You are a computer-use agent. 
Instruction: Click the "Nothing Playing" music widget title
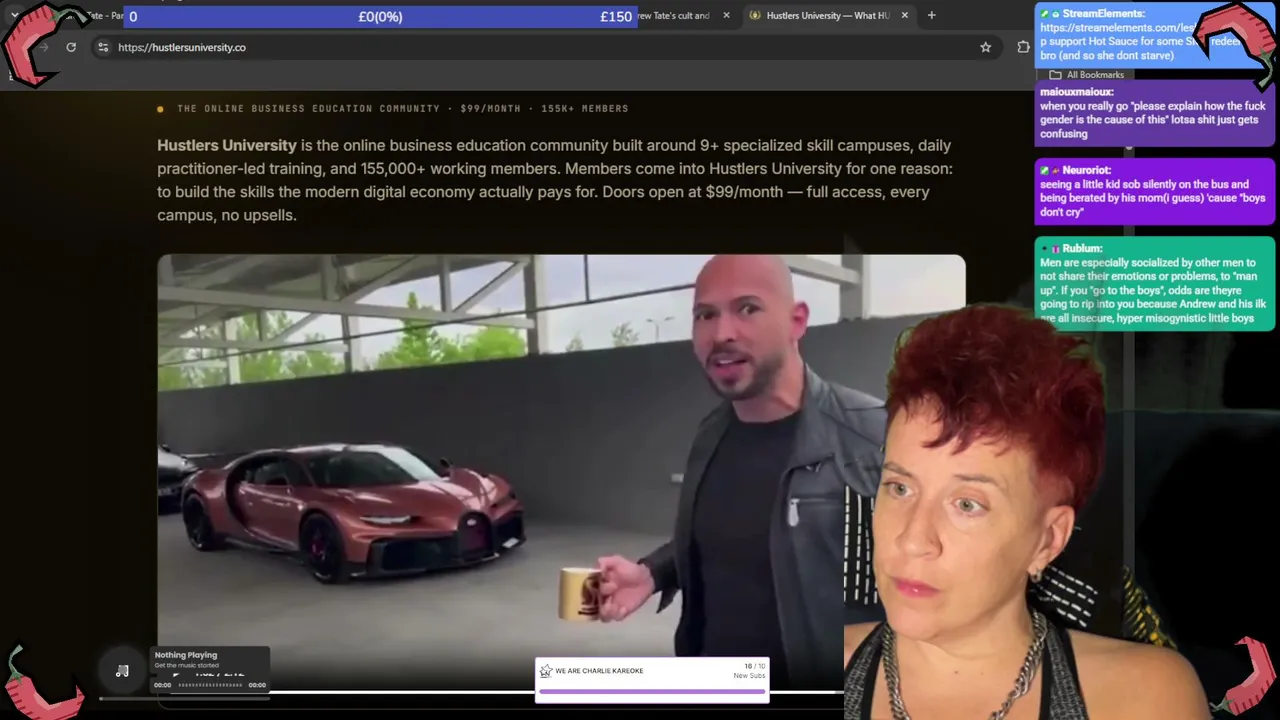pos(185,655)
